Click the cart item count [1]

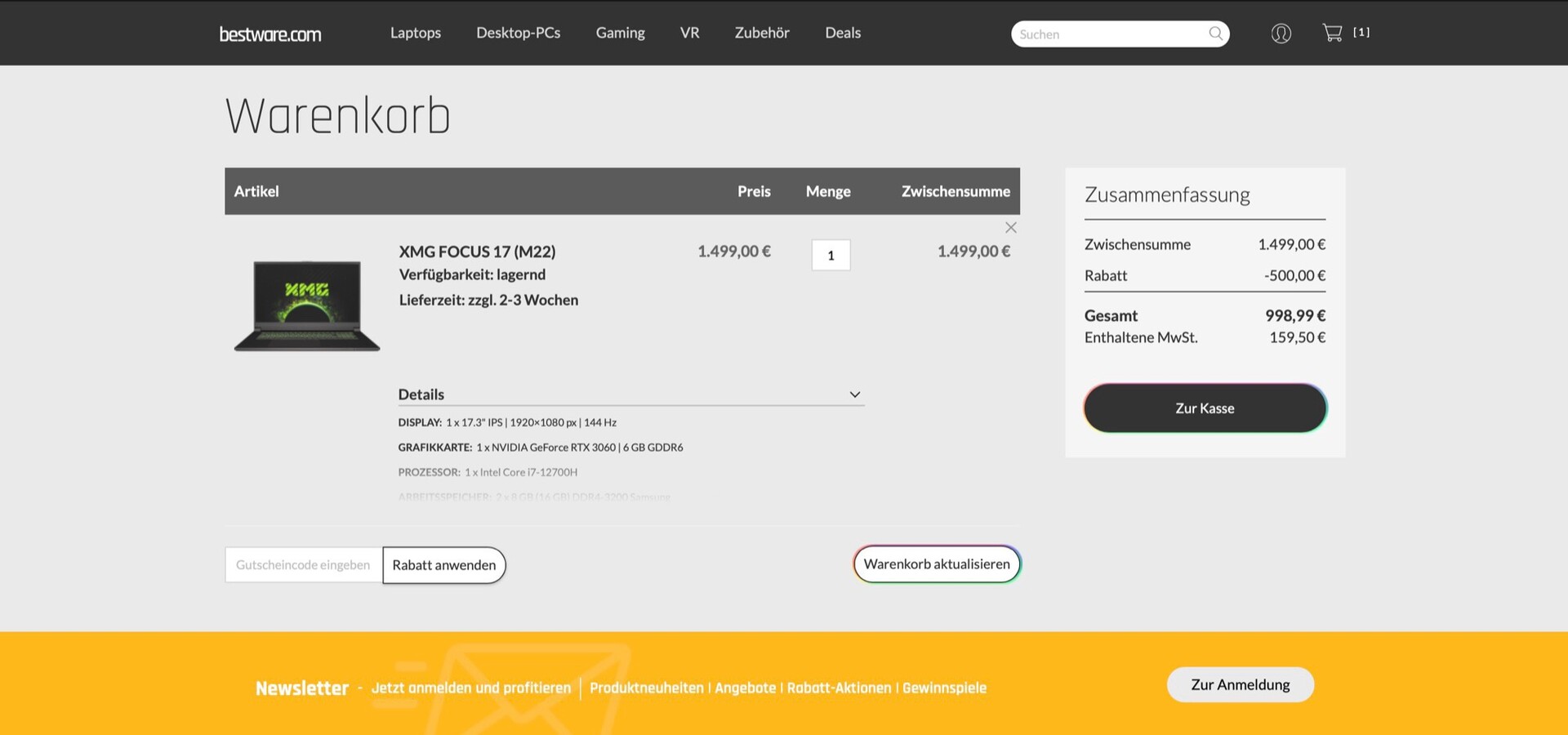[x=1361, y=32]
